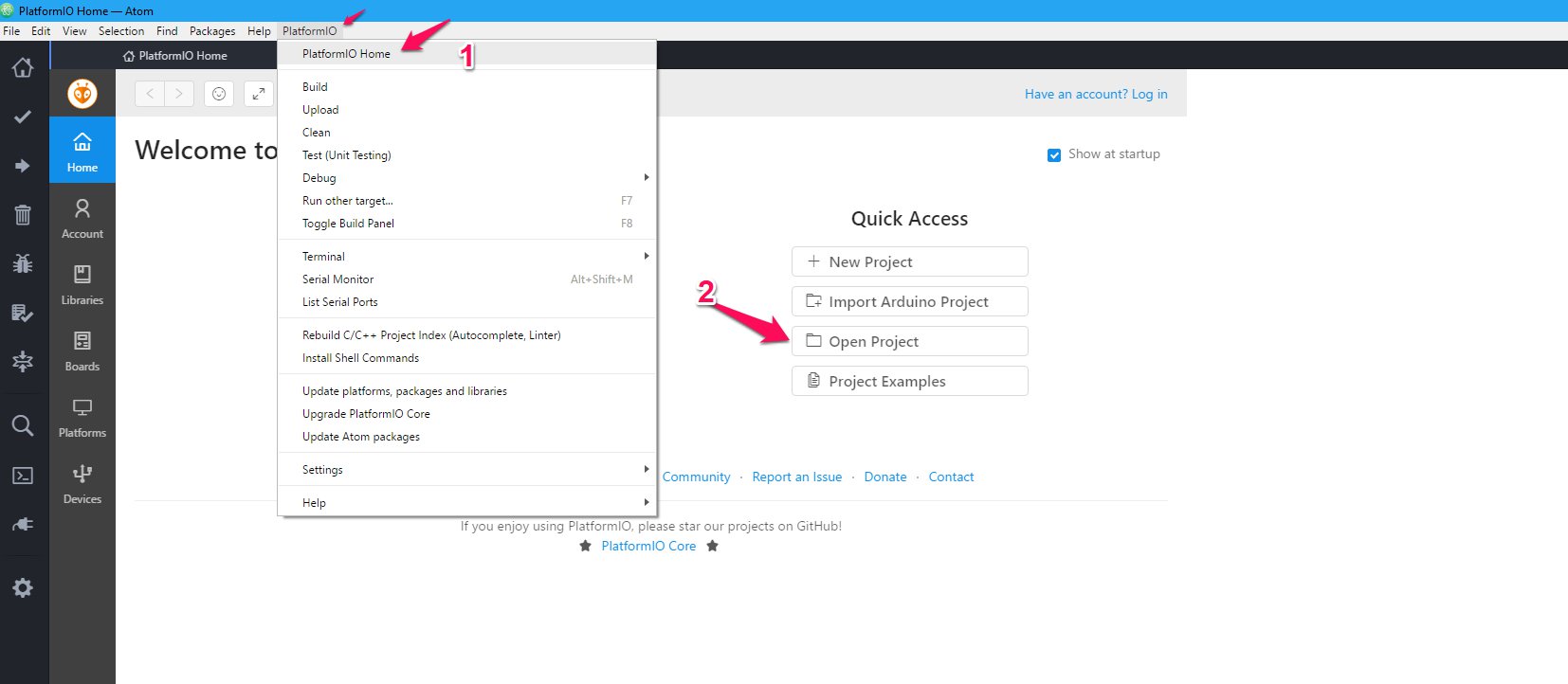The image size is (1568, 684).
Task: Open Platforms in PlatformIO sidebar
Action: (82, 416)
